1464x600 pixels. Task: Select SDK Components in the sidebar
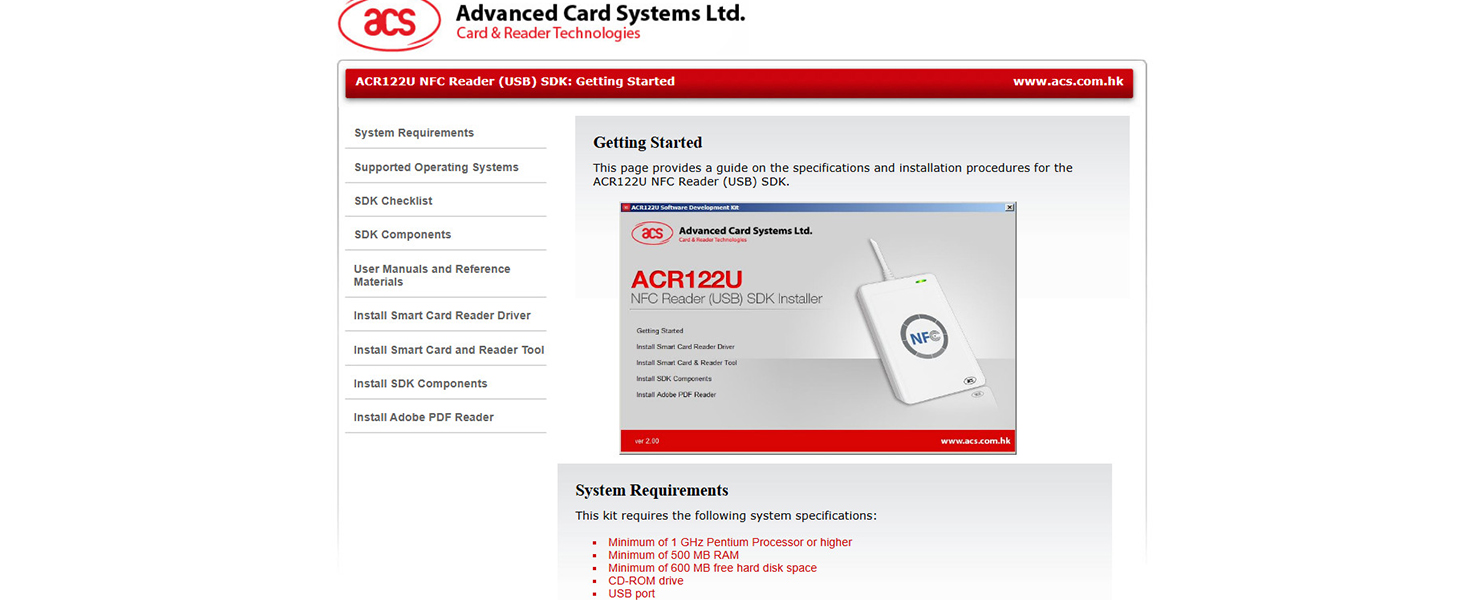[x=402, y=235]
